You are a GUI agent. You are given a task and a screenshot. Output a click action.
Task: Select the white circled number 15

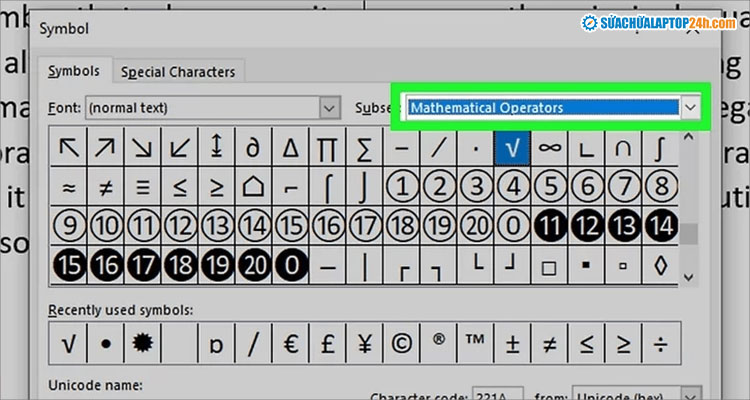pos(291,226)
